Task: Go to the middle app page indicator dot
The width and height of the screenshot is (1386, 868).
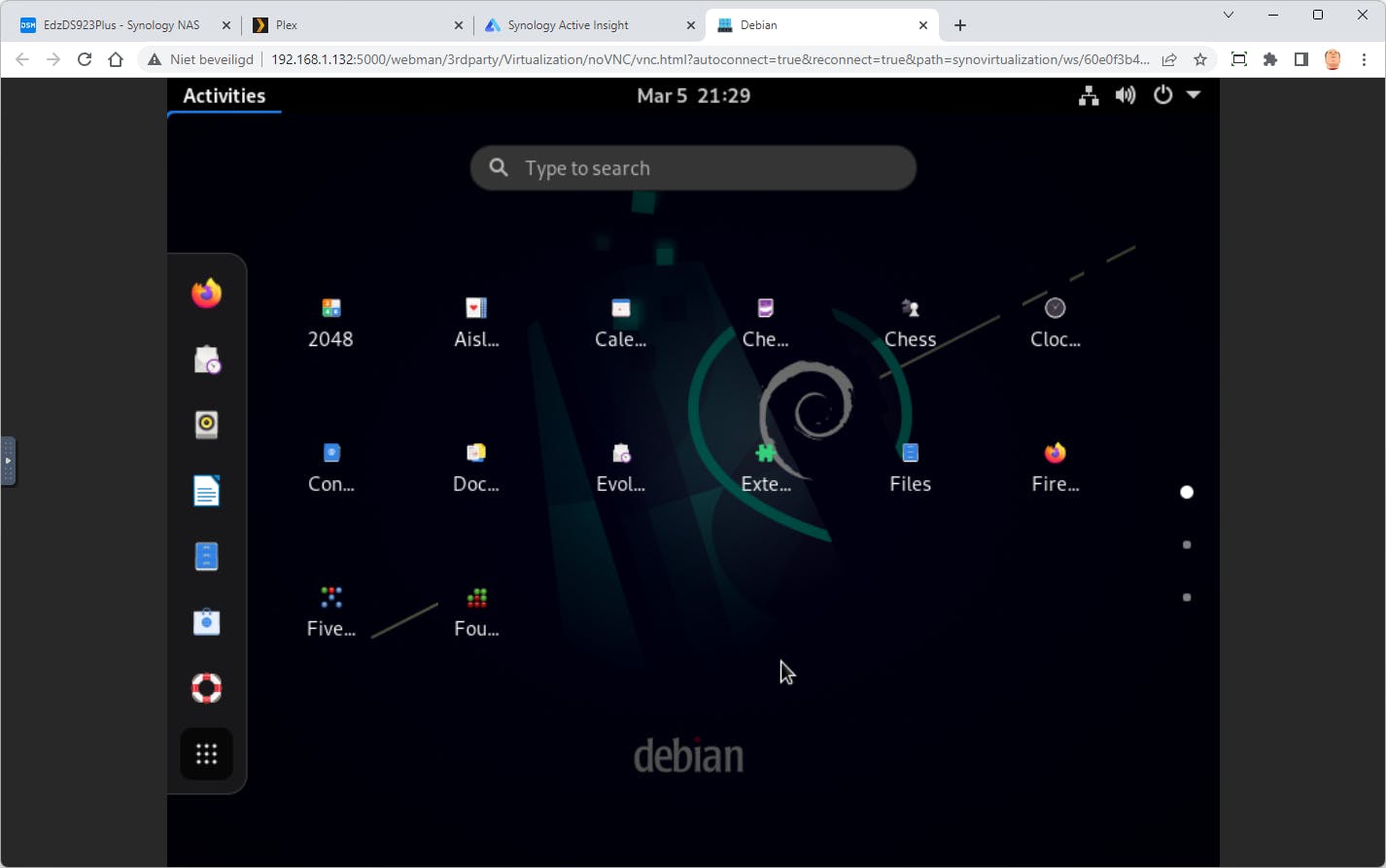Action: click(1187, 544)
